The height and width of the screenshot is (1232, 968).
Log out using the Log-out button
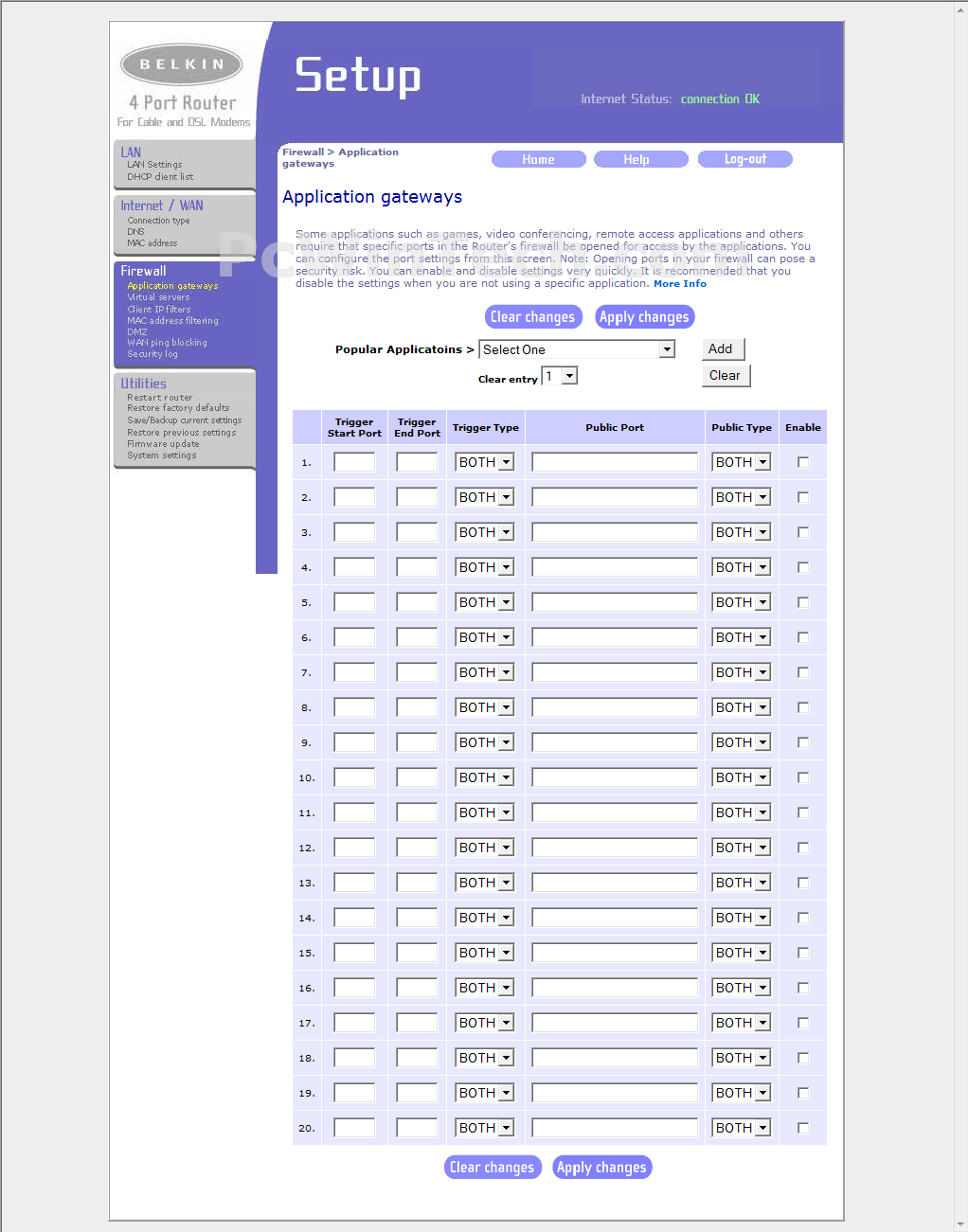(x=745, y=159)
